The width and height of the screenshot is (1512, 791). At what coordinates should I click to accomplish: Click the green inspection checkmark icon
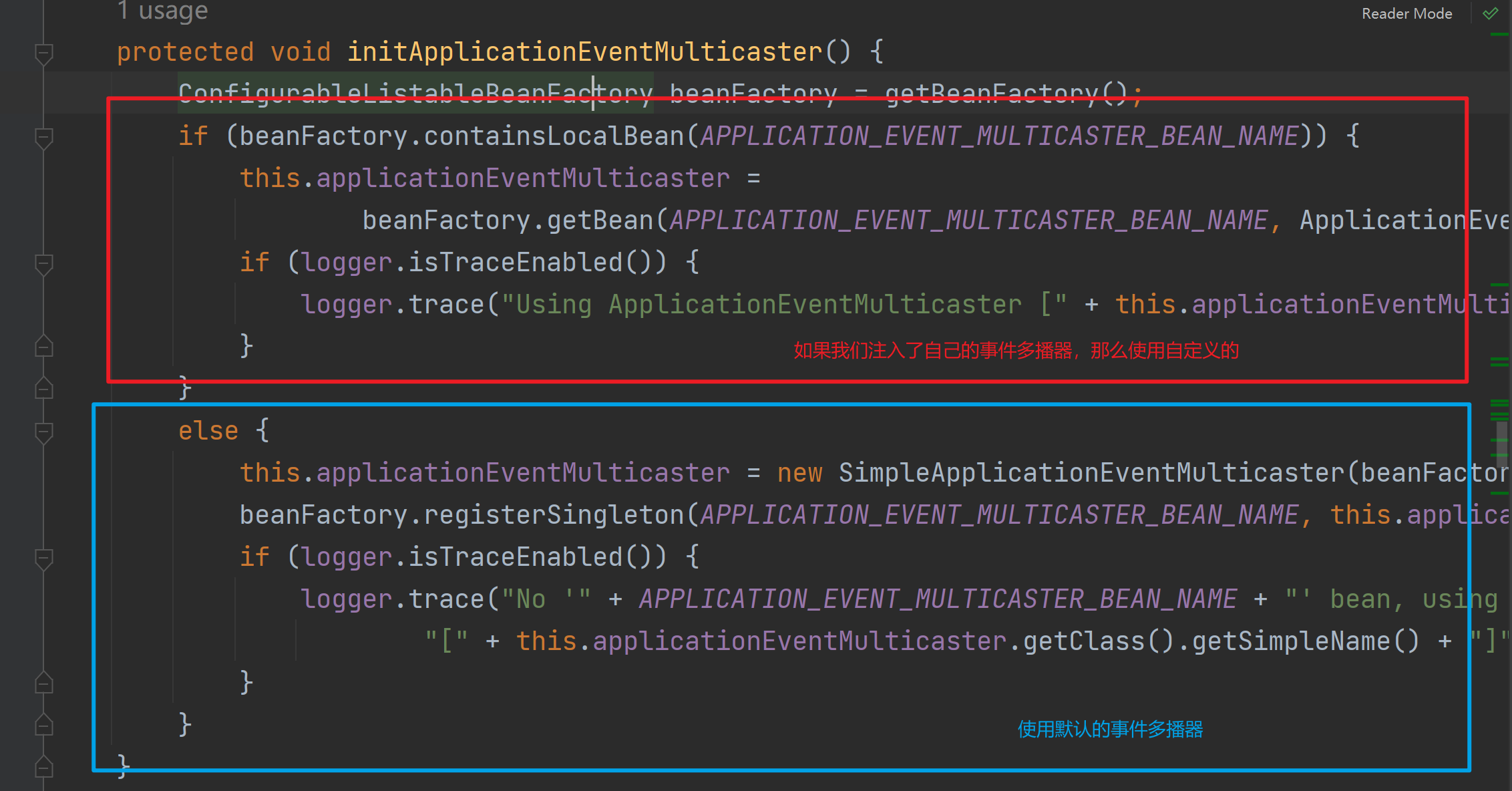(x=1490, y=13)
